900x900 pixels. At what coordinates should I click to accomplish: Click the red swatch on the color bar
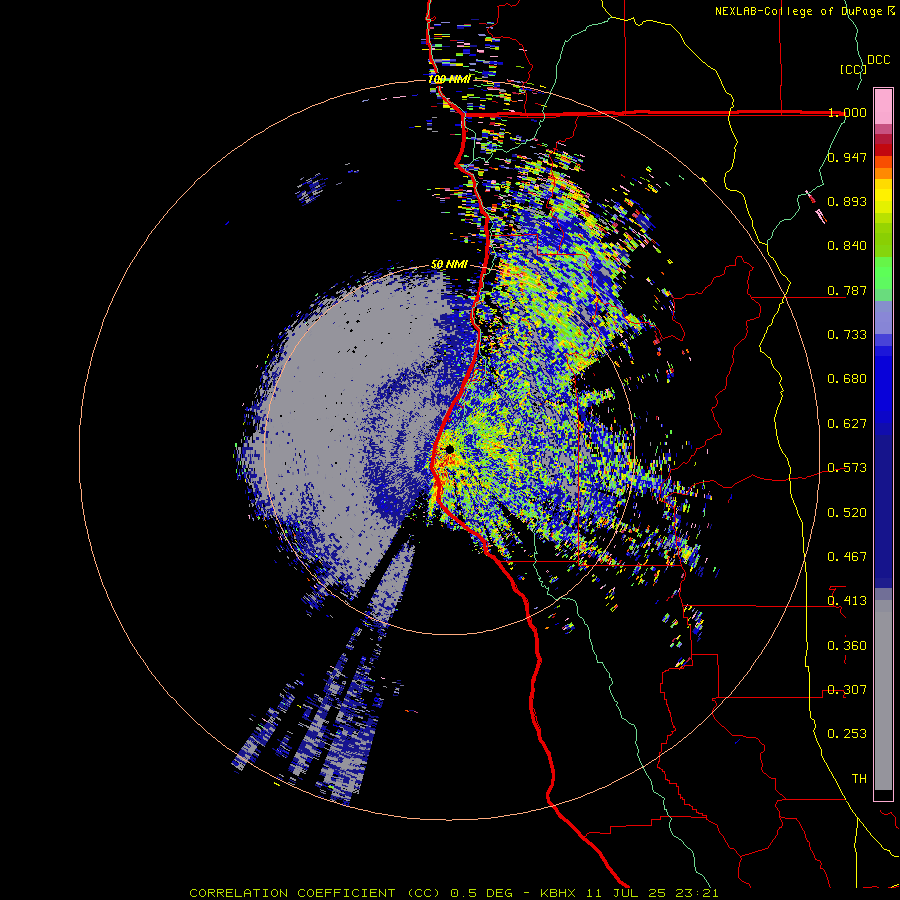tap(883, 150)
